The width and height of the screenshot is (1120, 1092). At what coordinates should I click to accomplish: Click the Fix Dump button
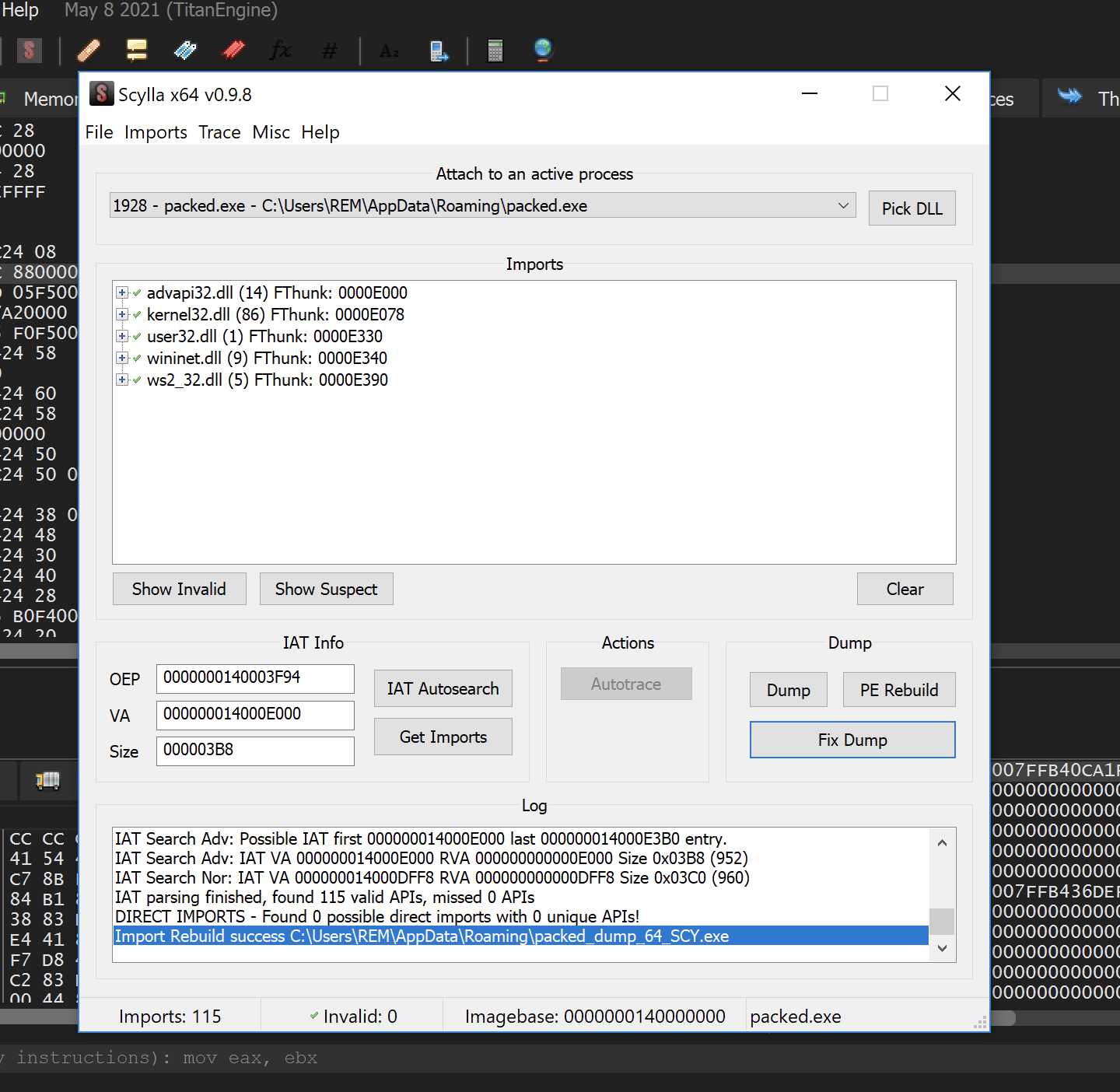point(852,740)
